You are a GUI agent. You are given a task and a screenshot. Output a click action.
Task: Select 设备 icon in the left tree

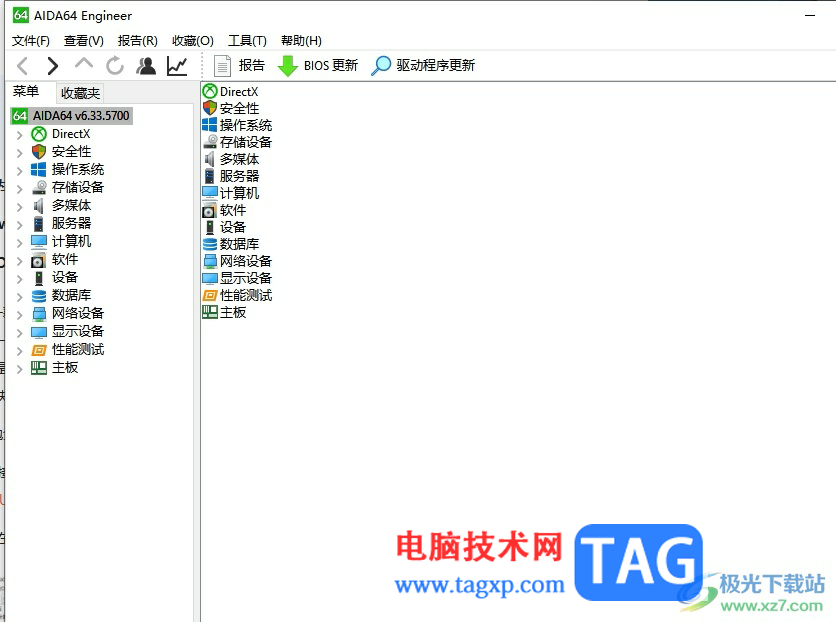coord(39,278)
